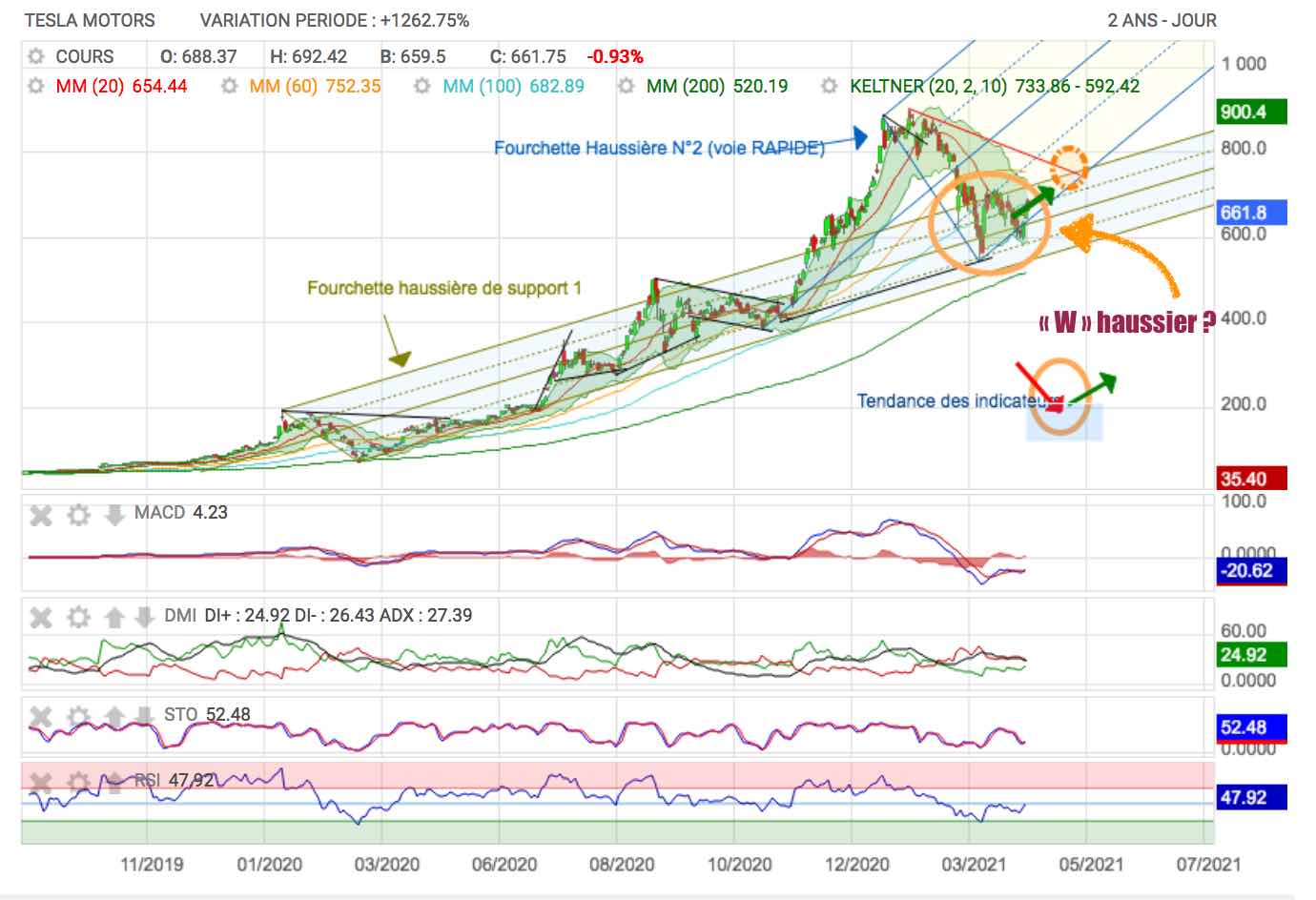Viewport: 1316px width, 900px height.
Task: Remove the MACD indicator panel
Action: 41,515
